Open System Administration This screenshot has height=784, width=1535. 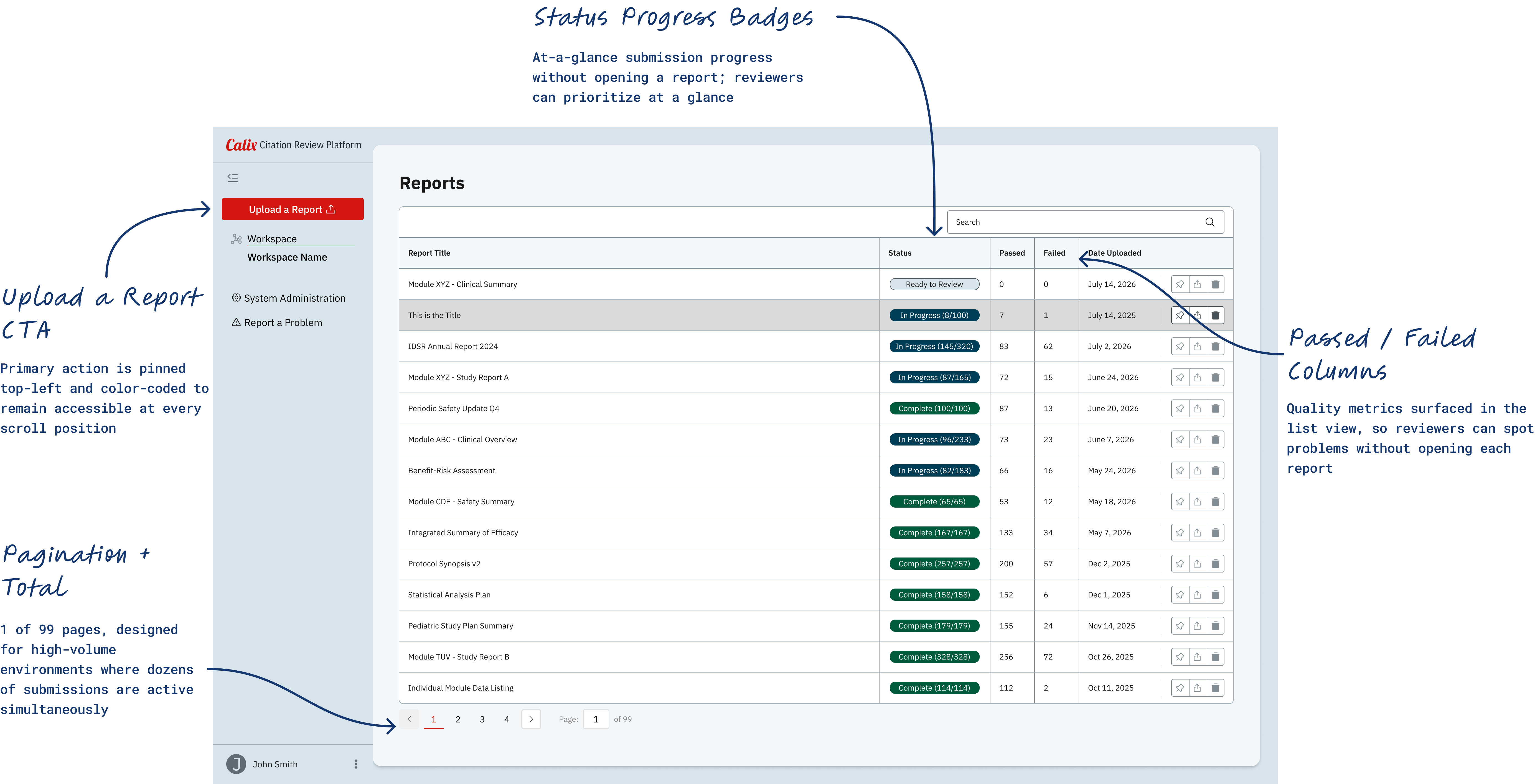288,298
